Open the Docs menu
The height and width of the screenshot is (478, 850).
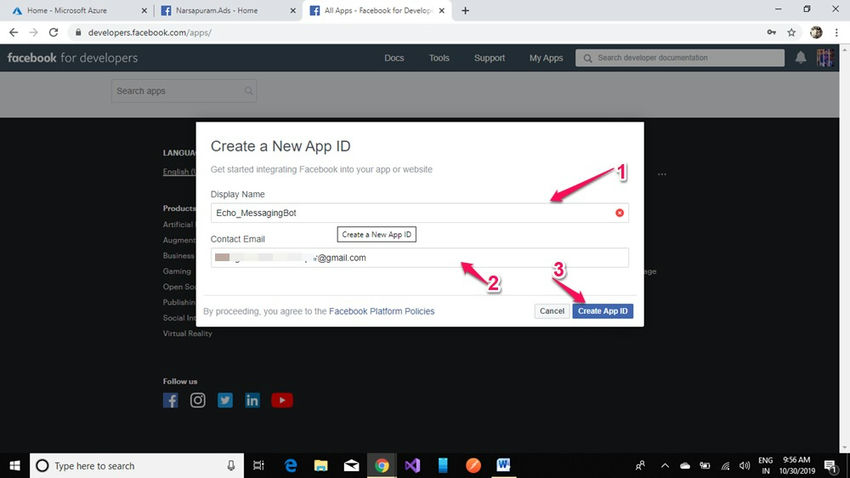pyautogui.click(x=394, y=58)
